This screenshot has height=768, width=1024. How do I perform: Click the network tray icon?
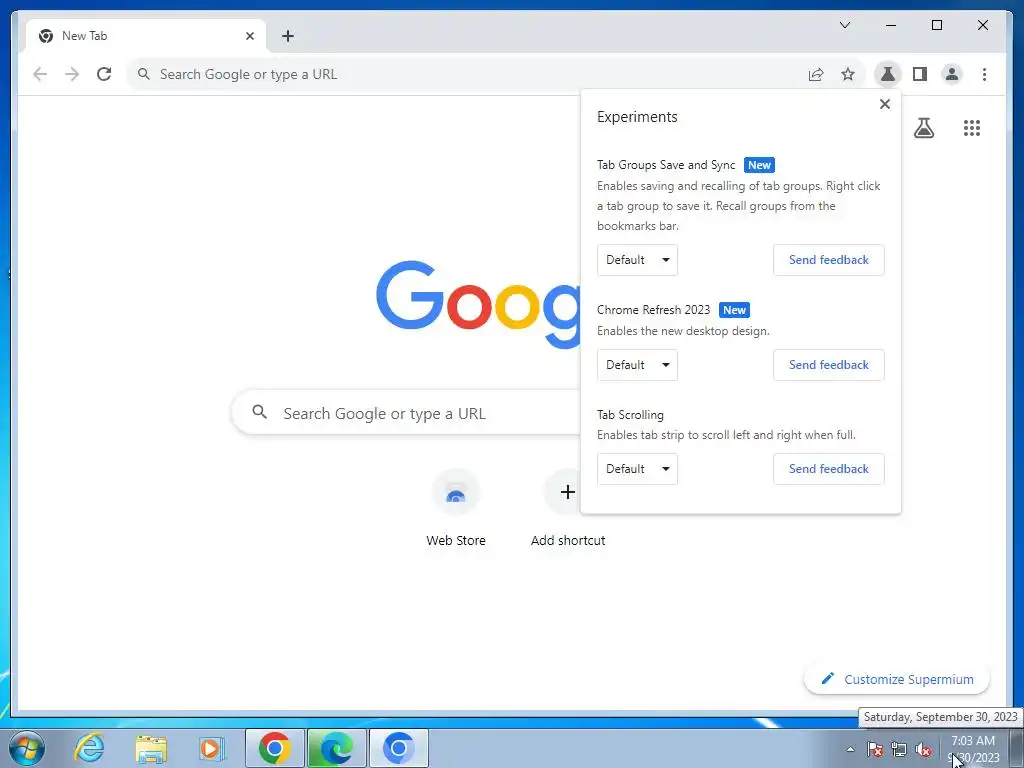[899, 749]
